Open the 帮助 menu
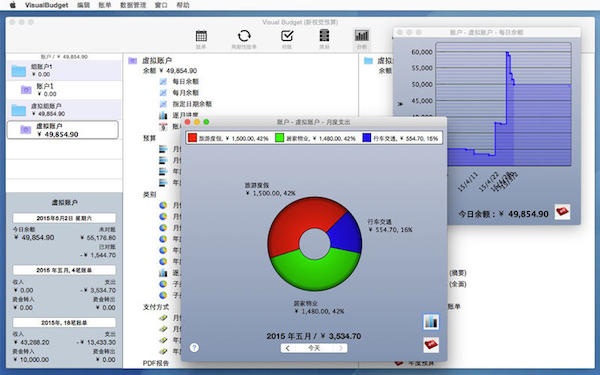This screenshot has height=375, width=600. coord(183,5)
